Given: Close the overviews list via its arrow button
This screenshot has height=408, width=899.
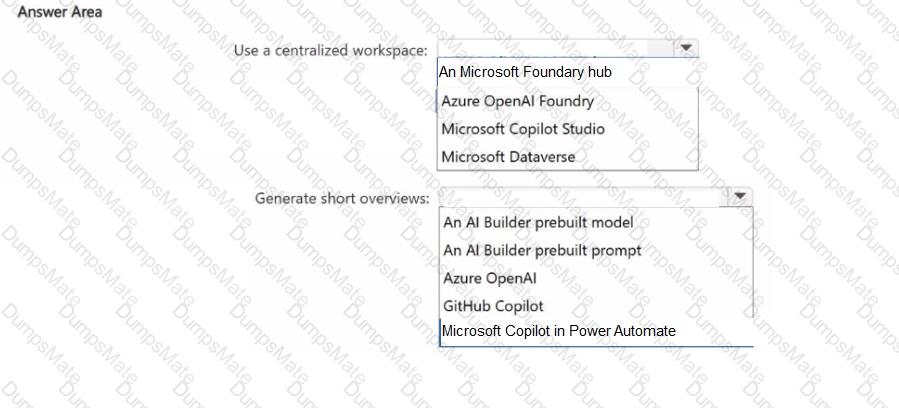Looking at the screenshot, I should pyautogui.click(x=739, y=197).
